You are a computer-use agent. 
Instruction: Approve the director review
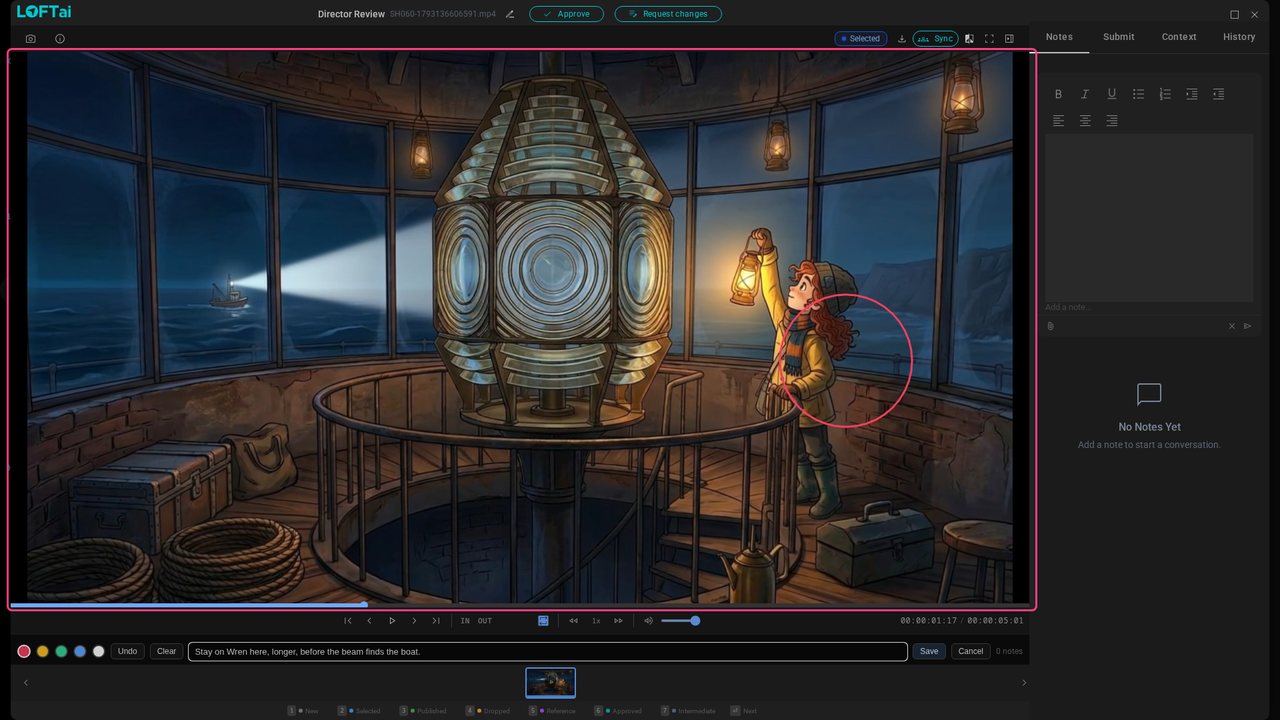click(x=566, y=14)
